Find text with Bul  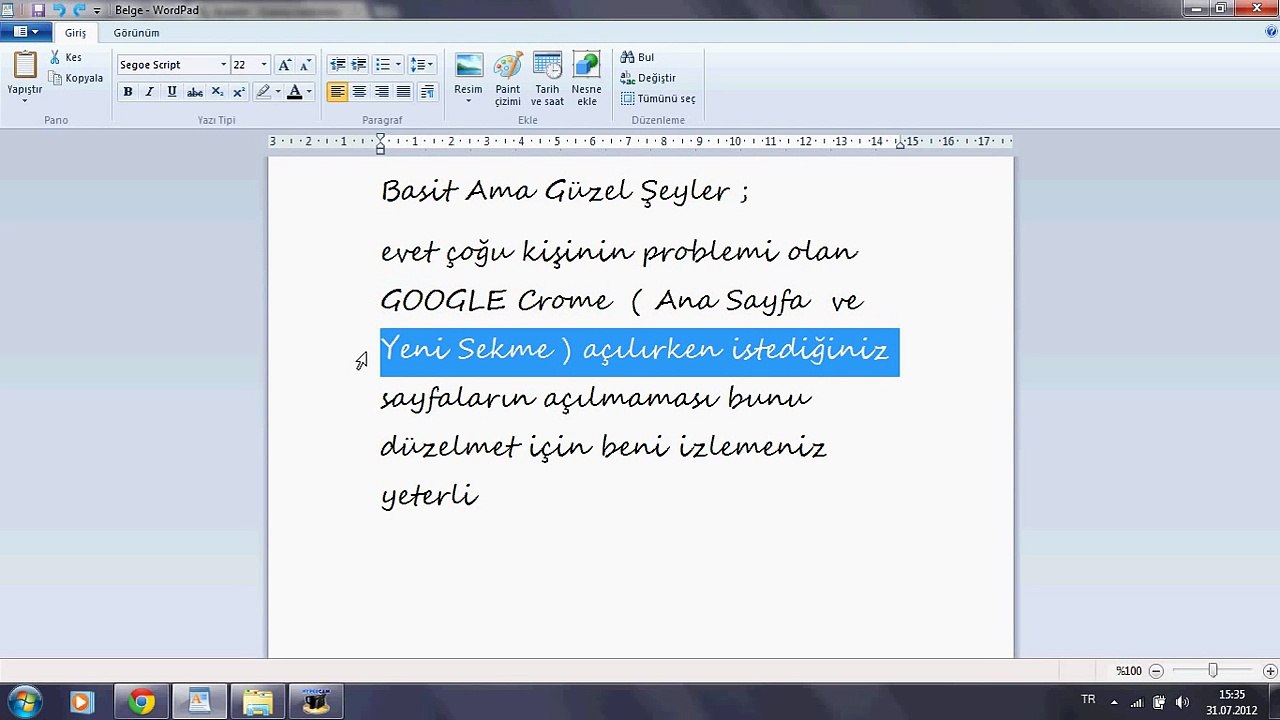click(x=638, y=58)
